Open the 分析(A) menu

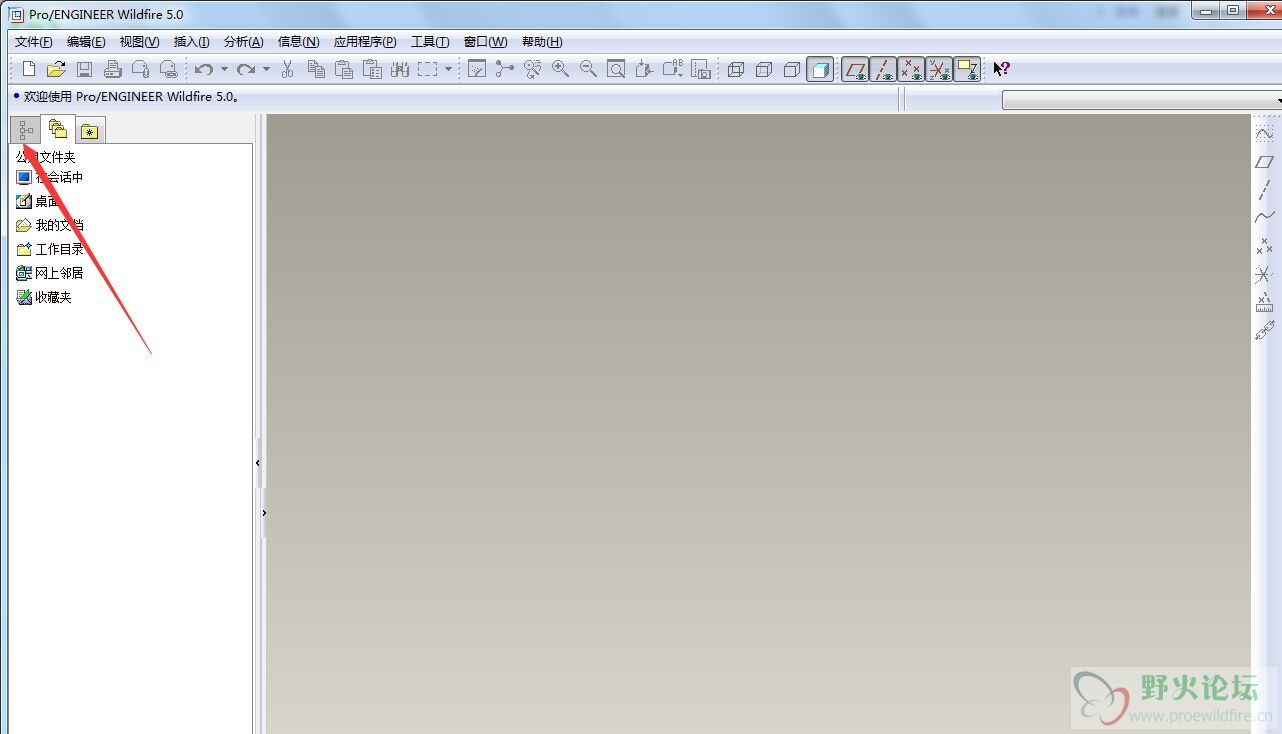click(x=243, y=42)
